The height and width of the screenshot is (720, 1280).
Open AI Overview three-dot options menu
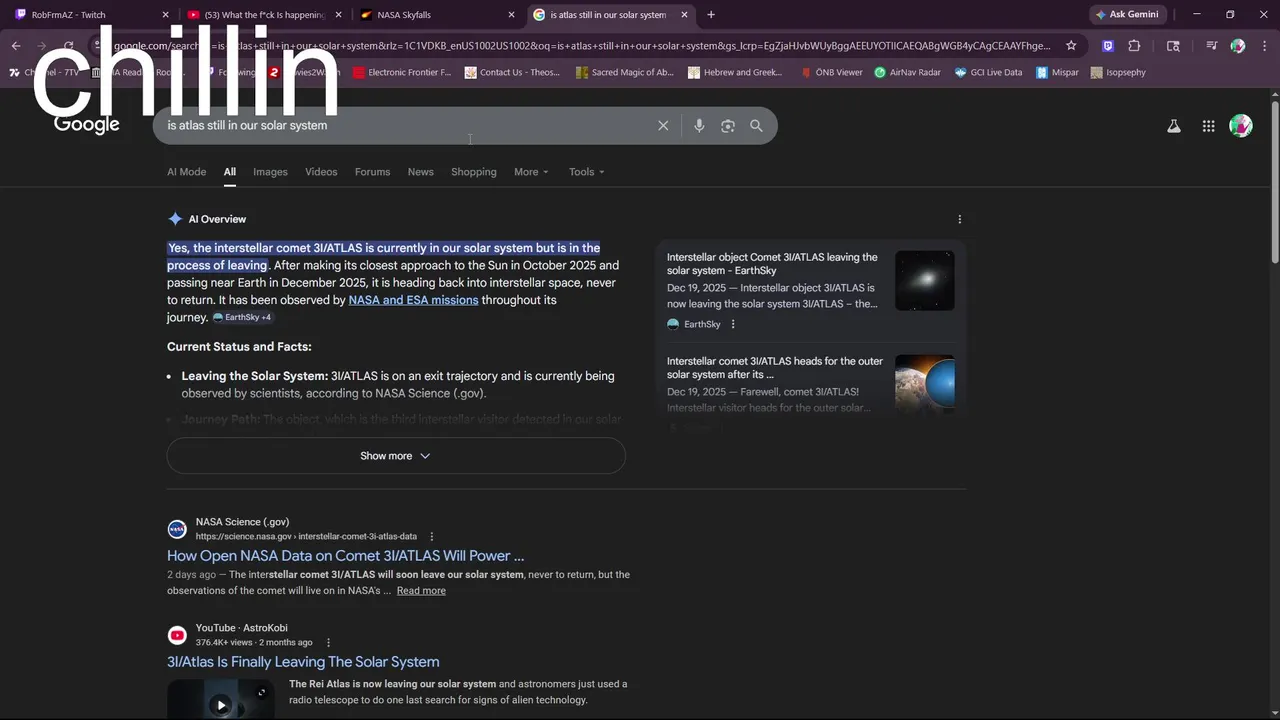click(959, 219)
